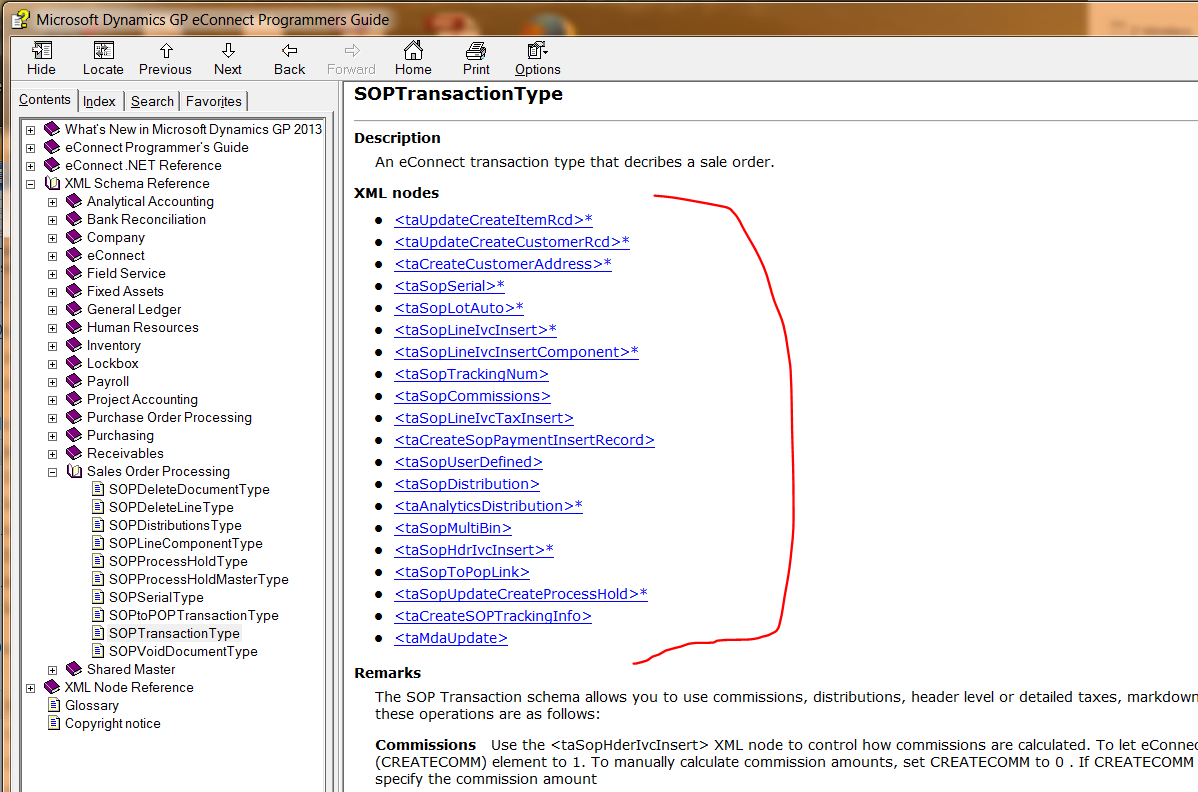This screenshot has height=792, width=1198.
Task: Switch to the Index tab
Action: coord(99,102)
